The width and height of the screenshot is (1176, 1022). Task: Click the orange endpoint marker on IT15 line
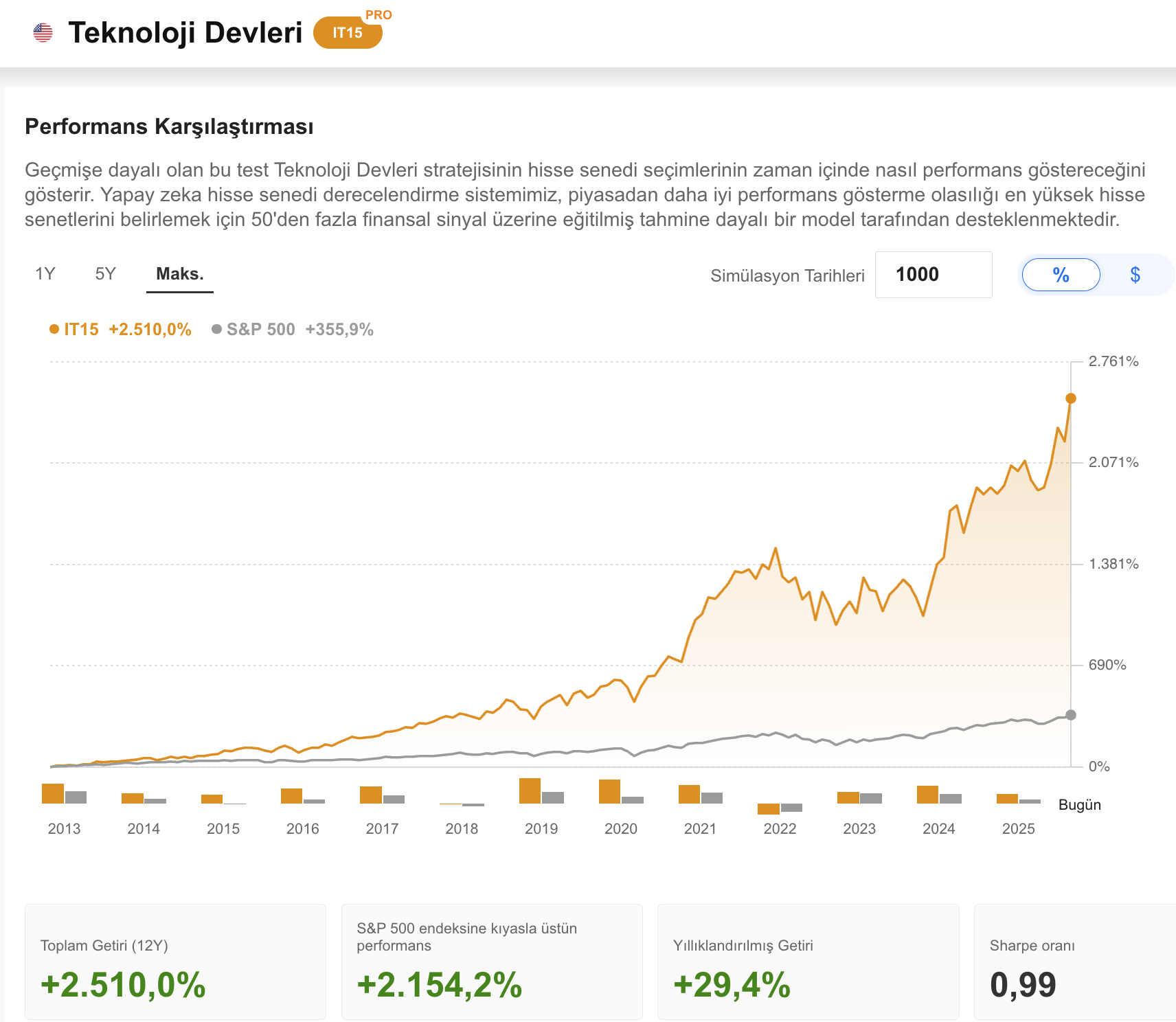coord(1070,398)
